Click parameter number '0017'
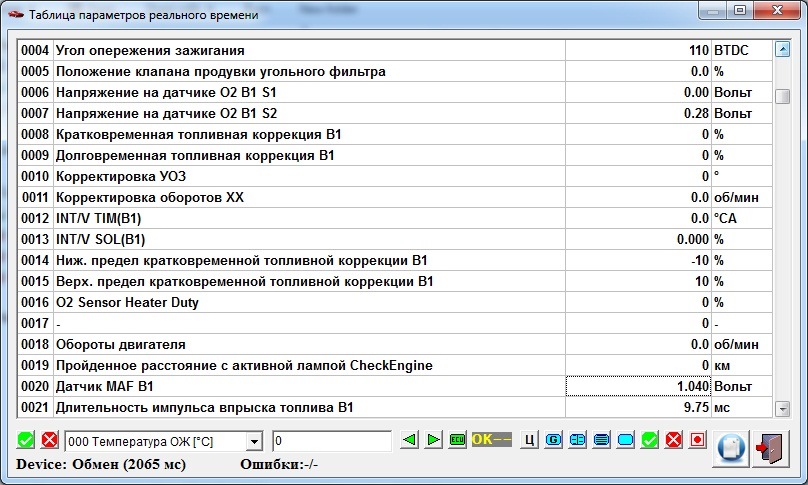This screenshot has height=485, width=808. [35, 323]
